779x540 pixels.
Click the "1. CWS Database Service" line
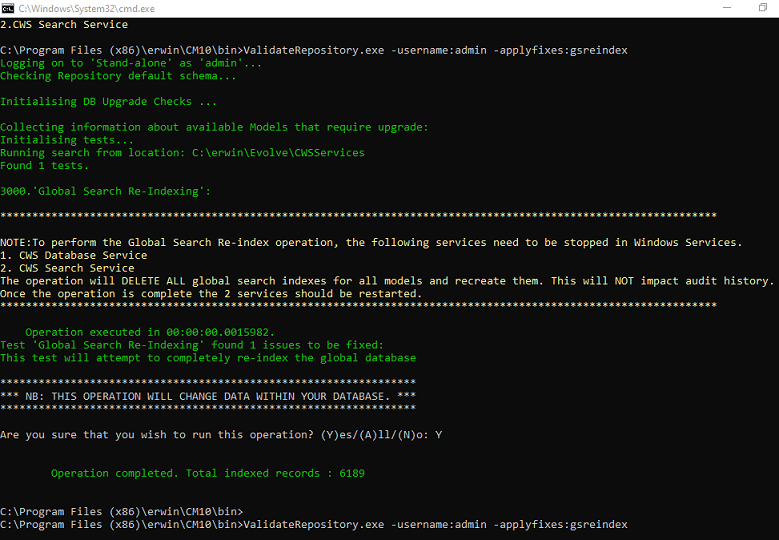73,255
